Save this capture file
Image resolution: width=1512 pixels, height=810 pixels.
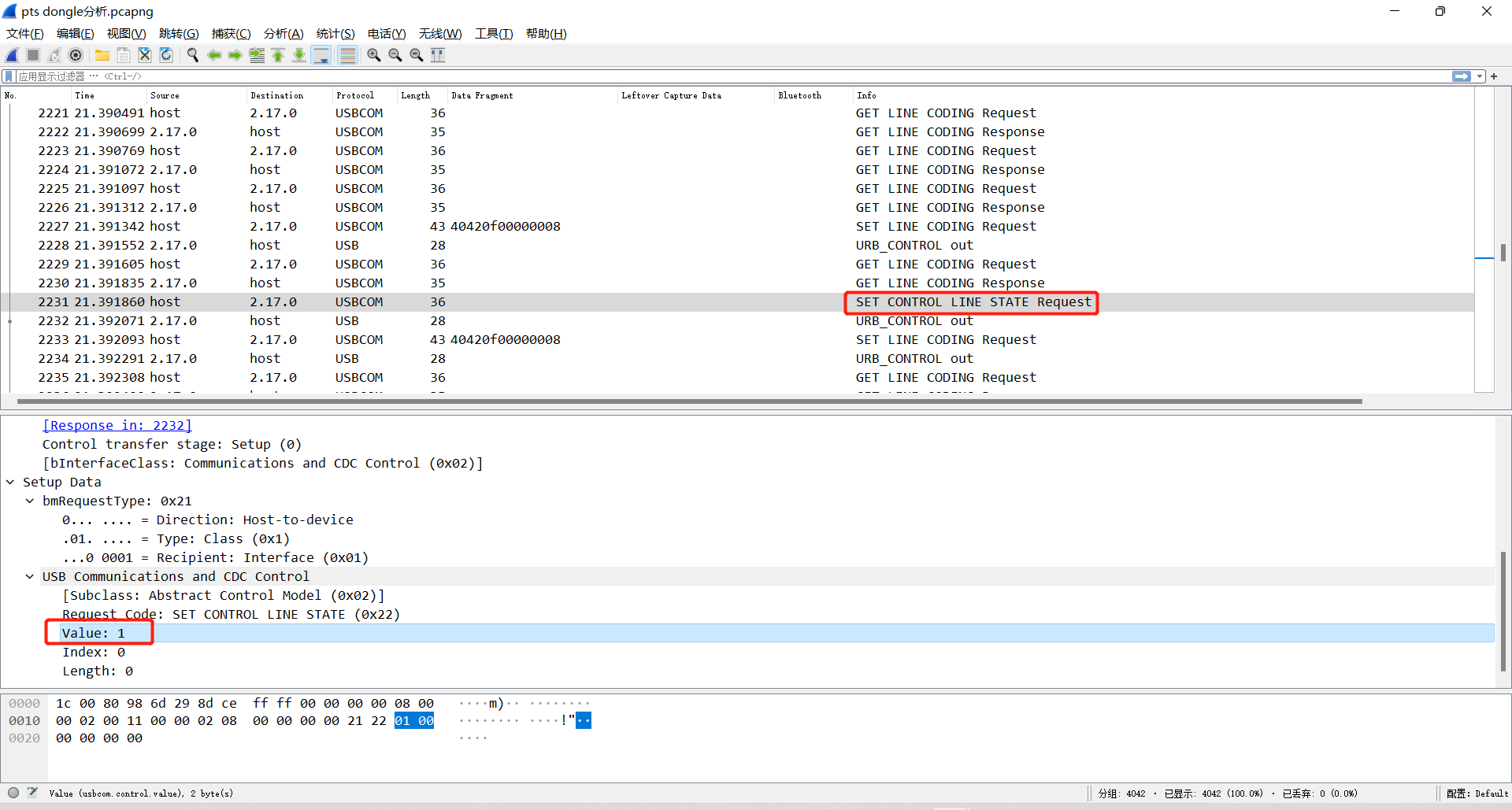tap(124, 55)
